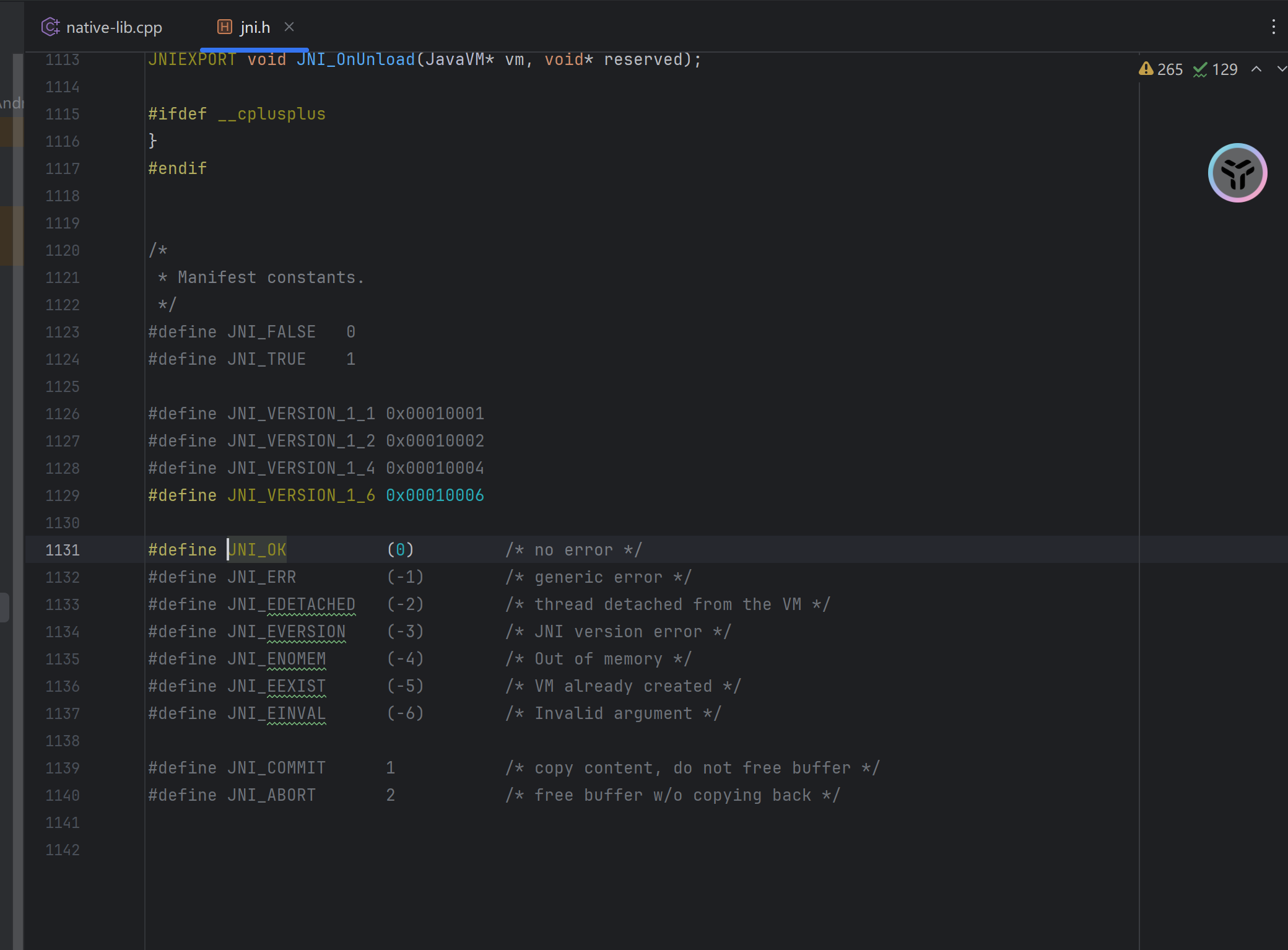Click the header file icon on jni.h tab

tap(224, 27)
